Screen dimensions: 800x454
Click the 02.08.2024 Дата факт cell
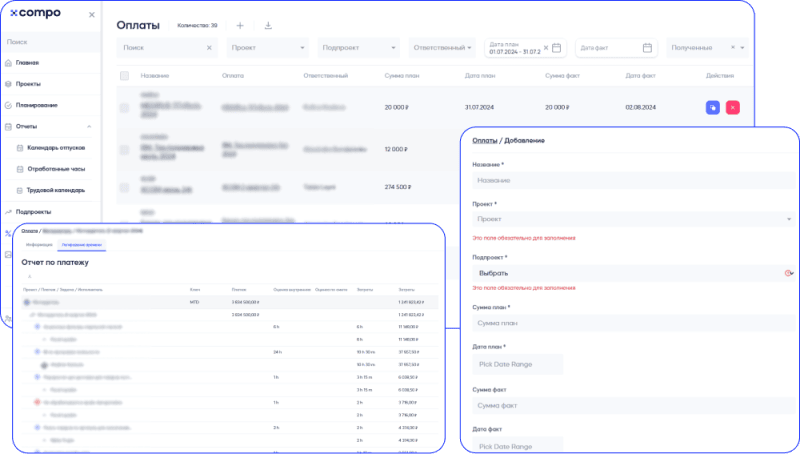pyautogui.click(x=640, y=108)
